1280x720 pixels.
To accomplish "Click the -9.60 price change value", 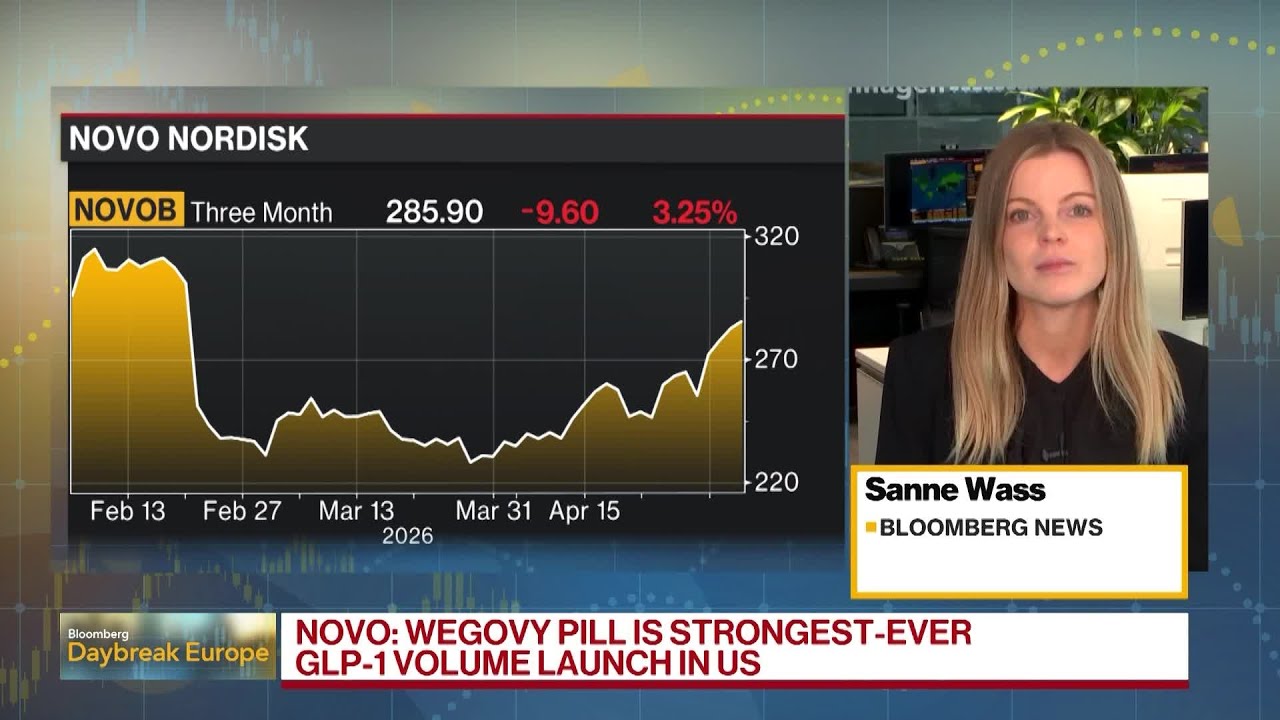I will [x=560, y=212].
